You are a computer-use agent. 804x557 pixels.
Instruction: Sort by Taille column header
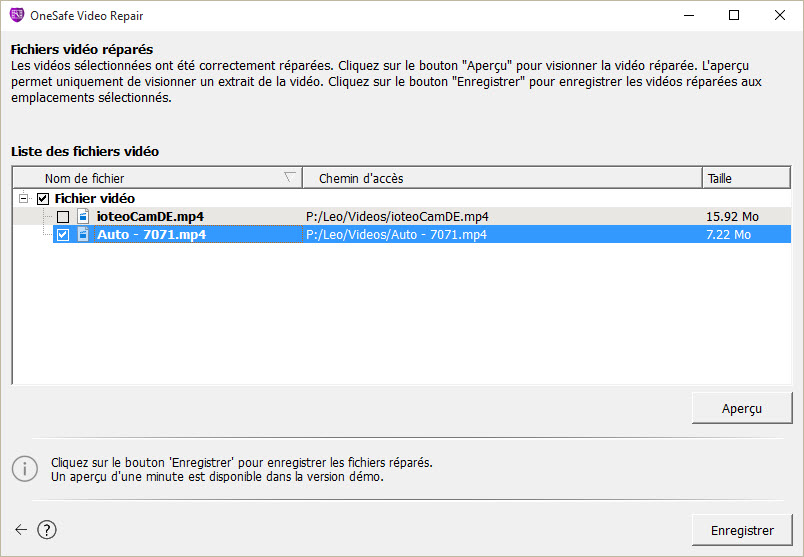click(745, 178)
